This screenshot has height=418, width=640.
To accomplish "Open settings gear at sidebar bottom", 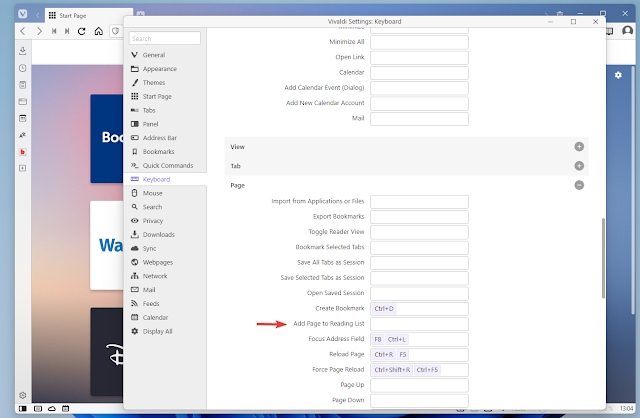I will [23, 395].
